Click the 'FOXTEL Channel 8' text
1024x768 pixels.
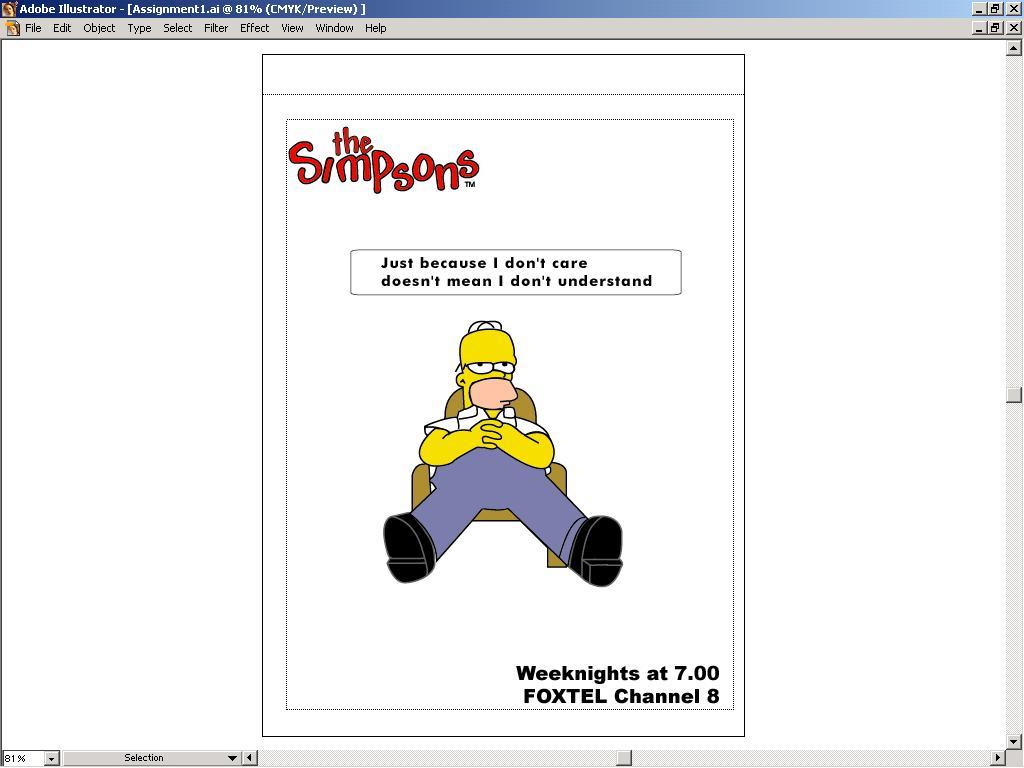[x=621, y=696]
